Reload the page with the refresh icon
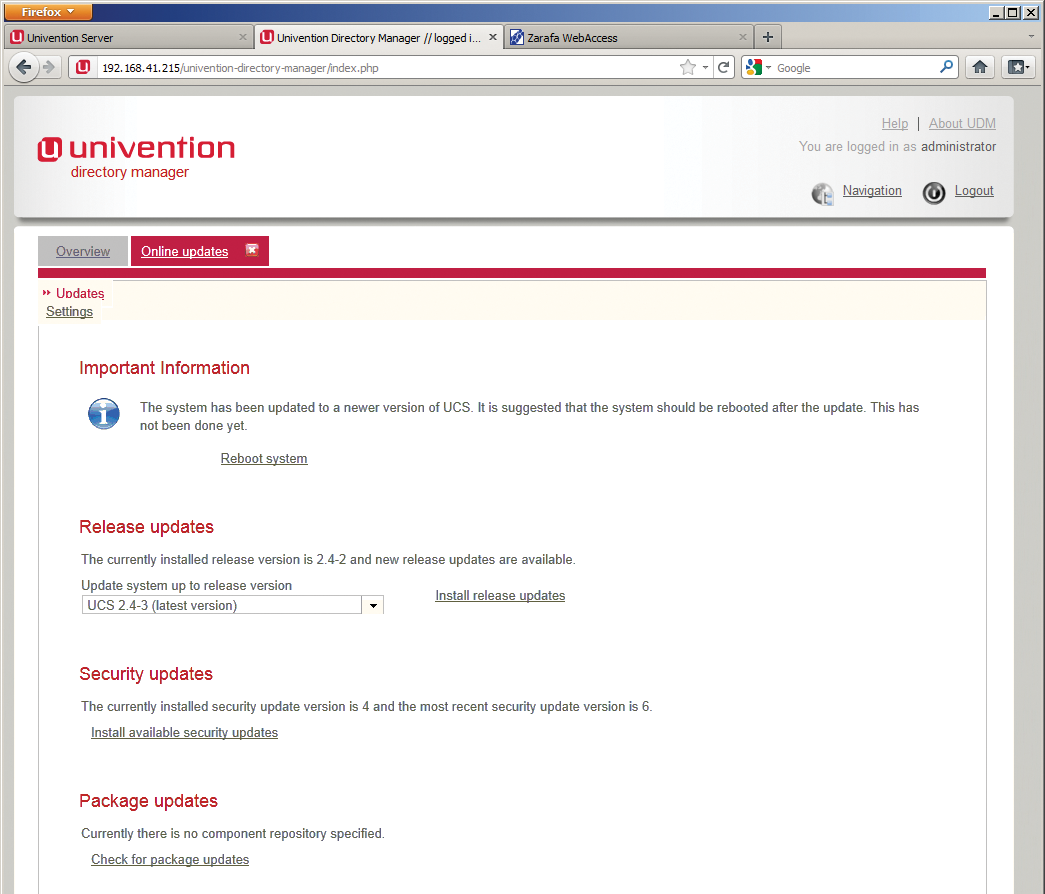 725,68
